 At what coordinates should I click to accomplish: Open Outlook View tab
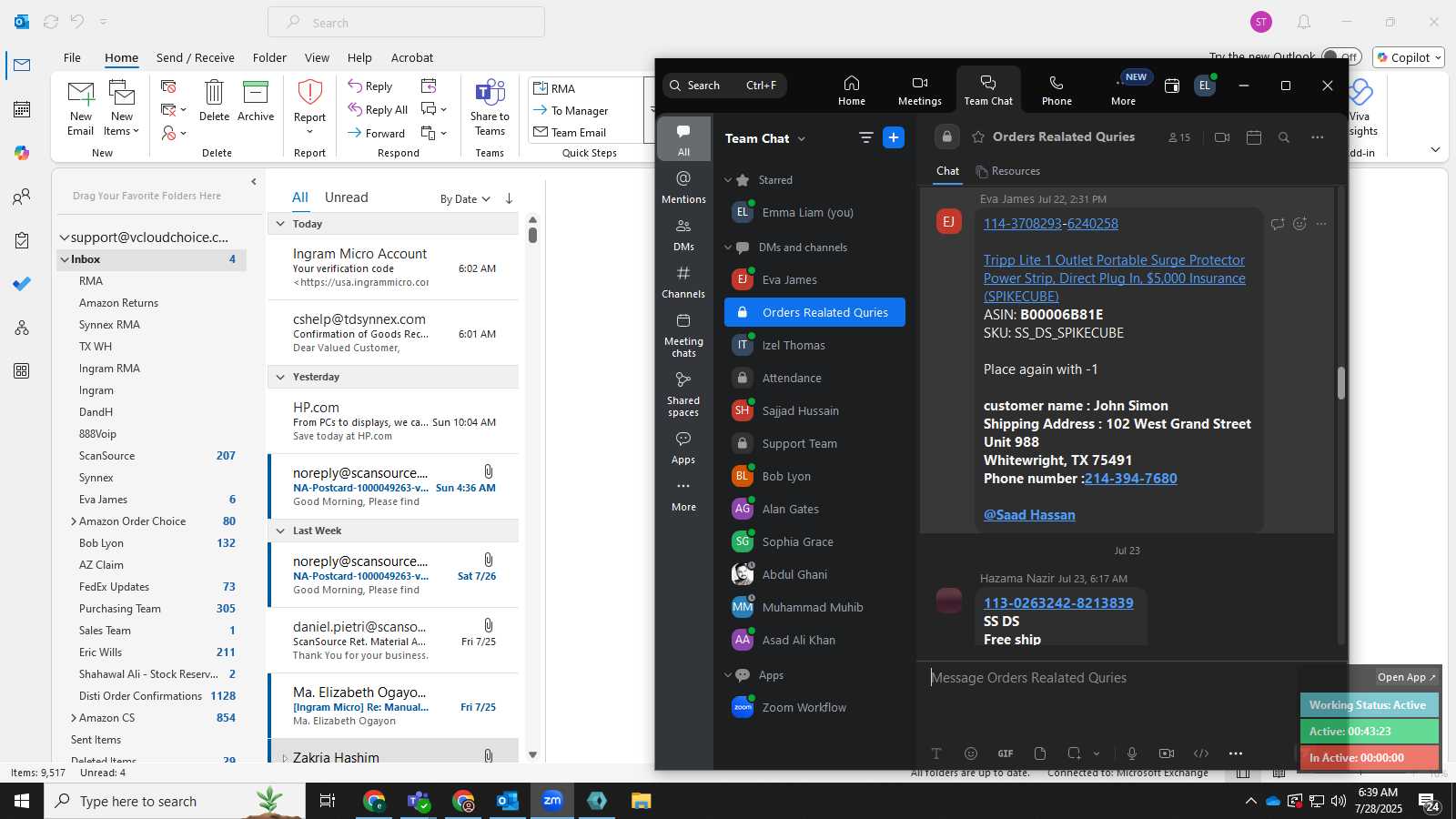click(317, 57)
